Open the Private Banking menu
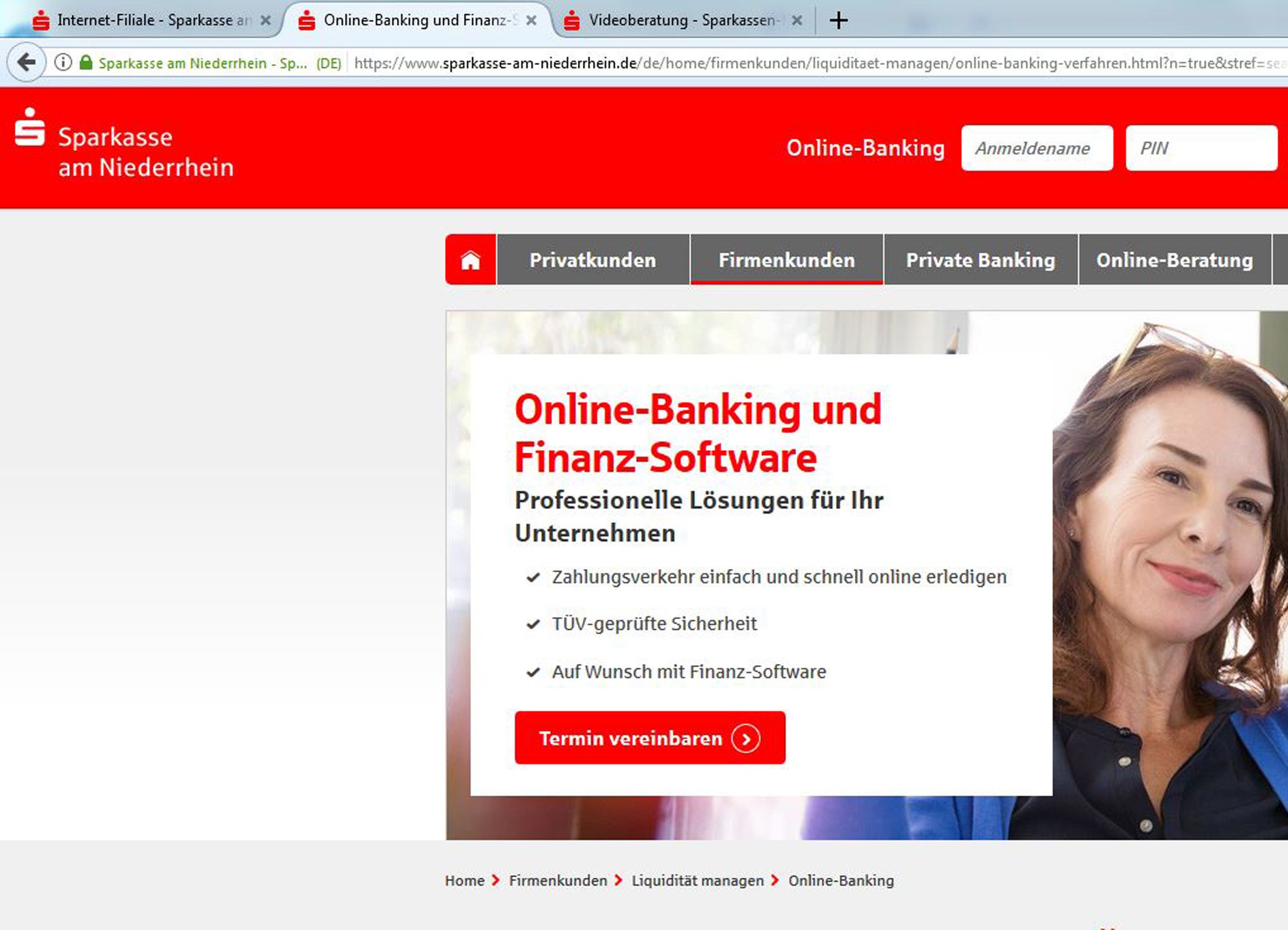The image size is (1288, 930). pyautogui.click(x=980, y=260)
